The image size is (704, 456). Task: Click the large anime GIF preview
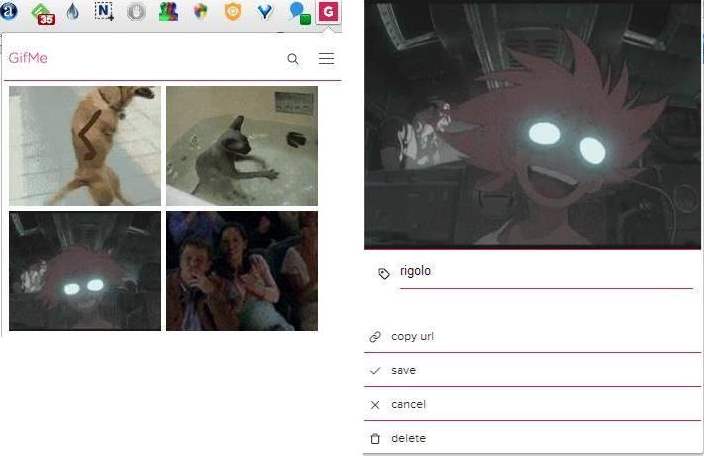click(532, 124)
